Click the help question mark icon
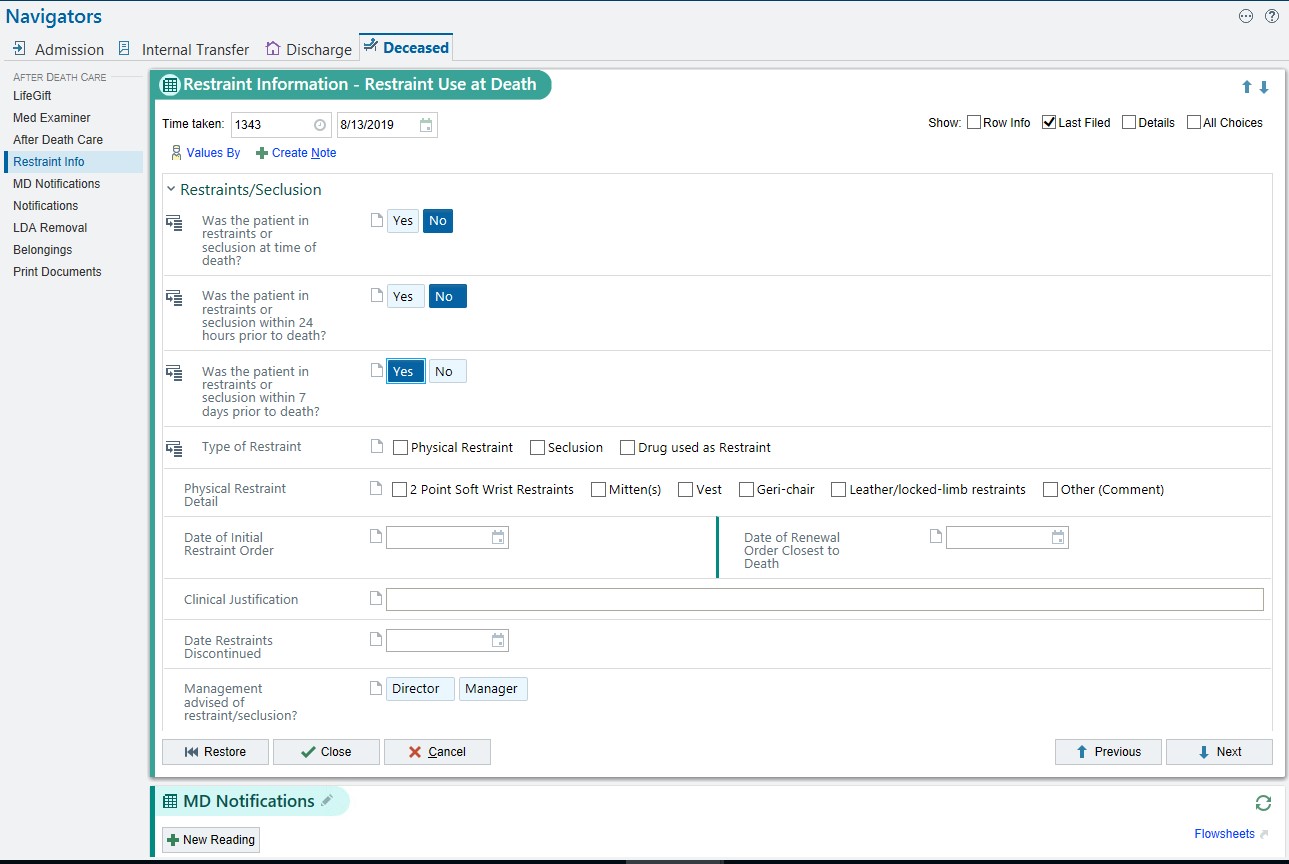The width and height of the screenshot is (1289, 864). [1272, 16]
